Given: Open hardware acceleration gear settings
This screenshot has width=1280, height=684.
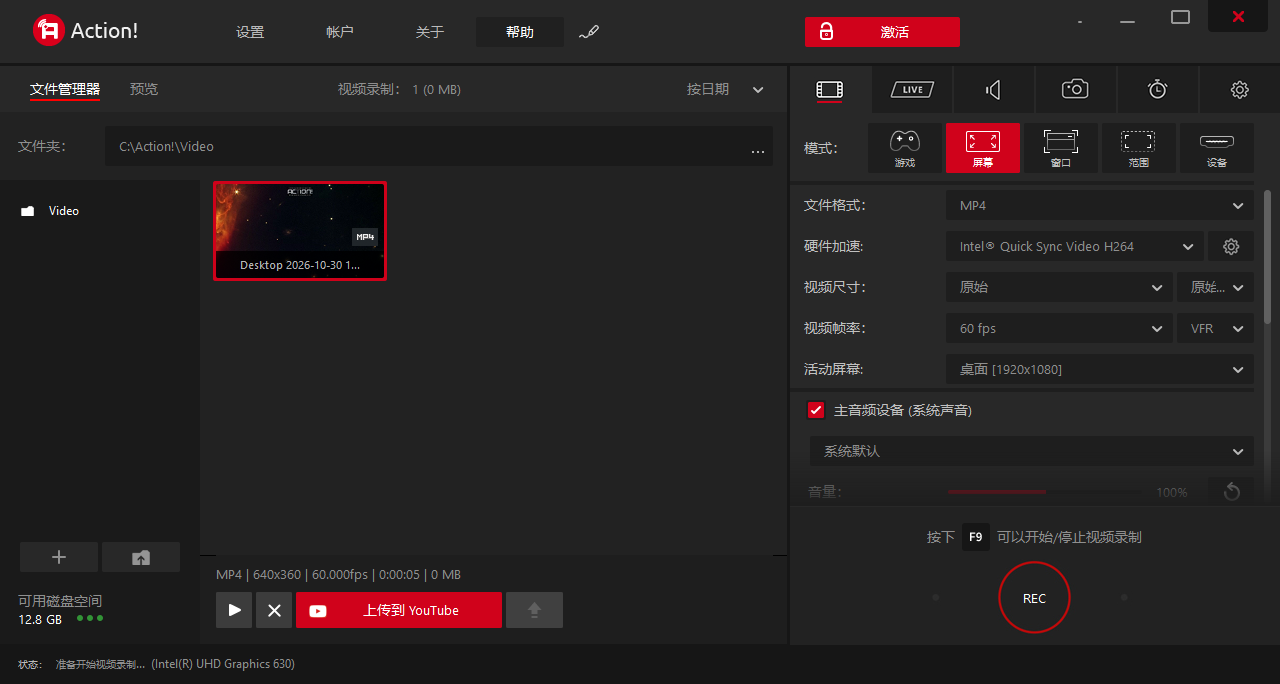Looking at the screenshot, I should (1231, 246).
